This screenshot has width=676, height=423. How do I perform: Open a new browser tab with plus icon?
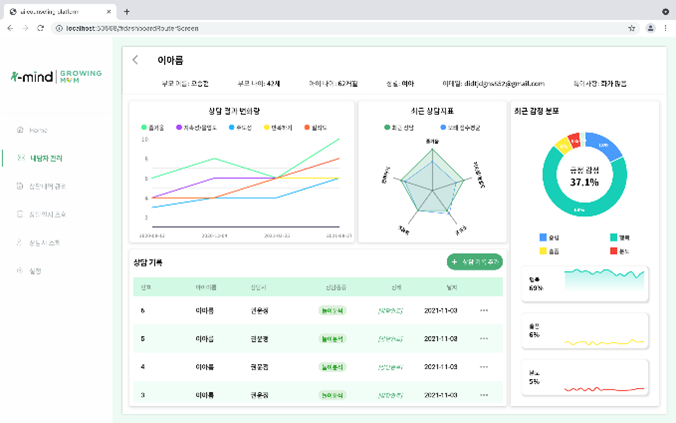(126, 11)
